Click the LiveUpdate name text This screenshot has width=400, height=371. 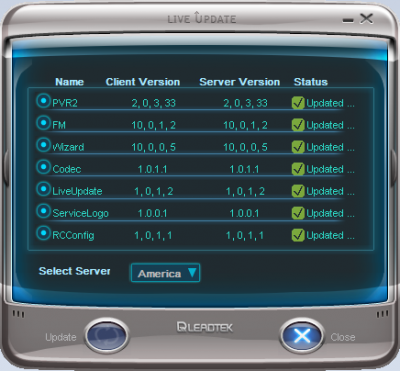77,191
